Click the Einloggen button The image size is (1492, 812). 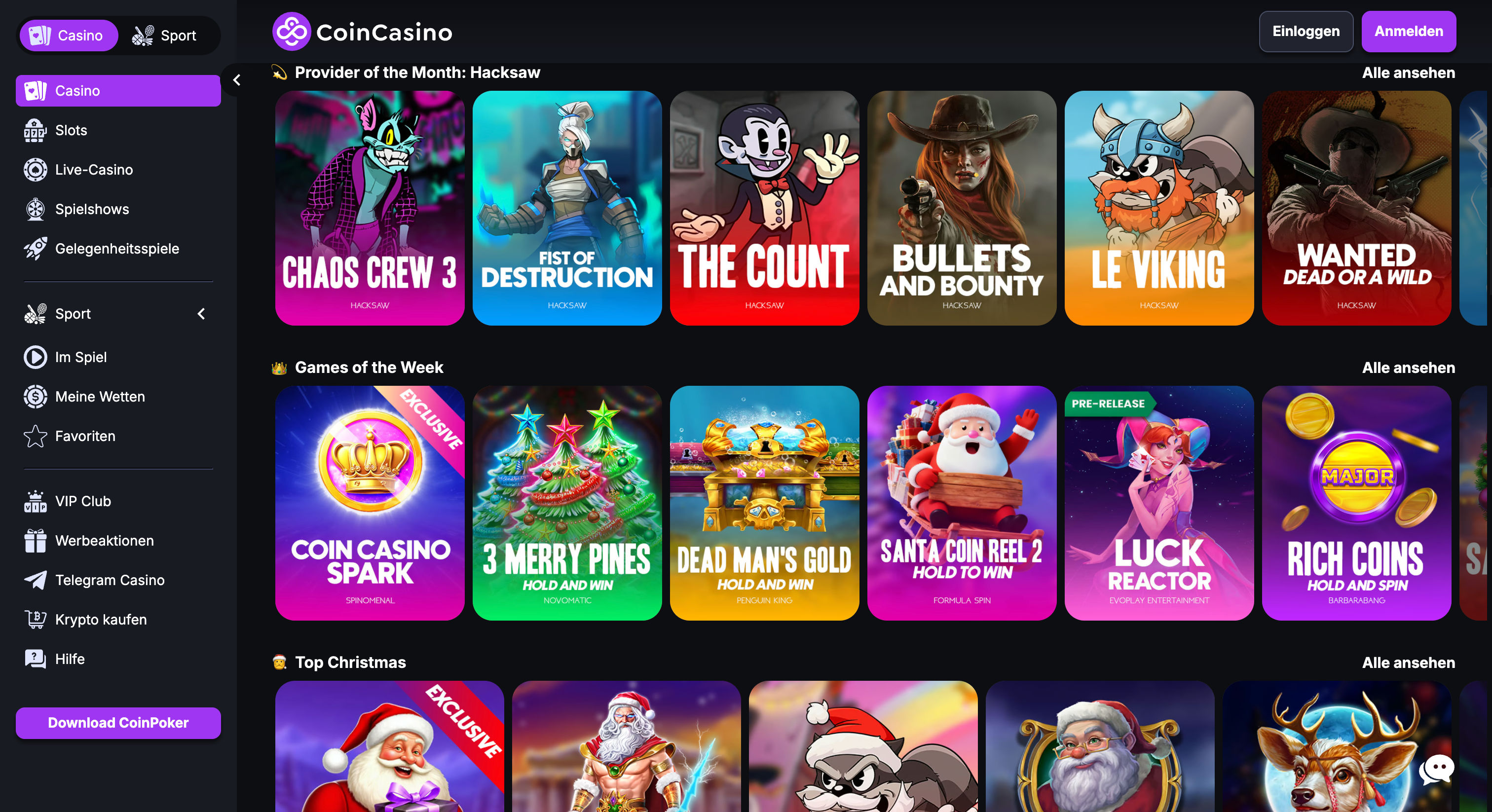[1305, 31]
